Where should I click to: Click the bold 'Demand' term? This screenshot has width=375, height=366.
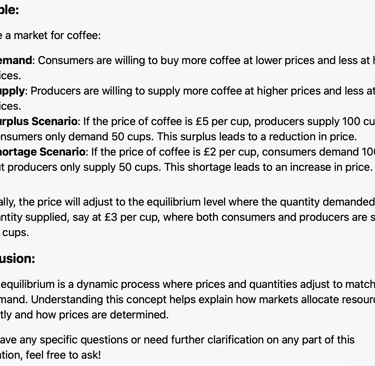[x=16, y=60]
